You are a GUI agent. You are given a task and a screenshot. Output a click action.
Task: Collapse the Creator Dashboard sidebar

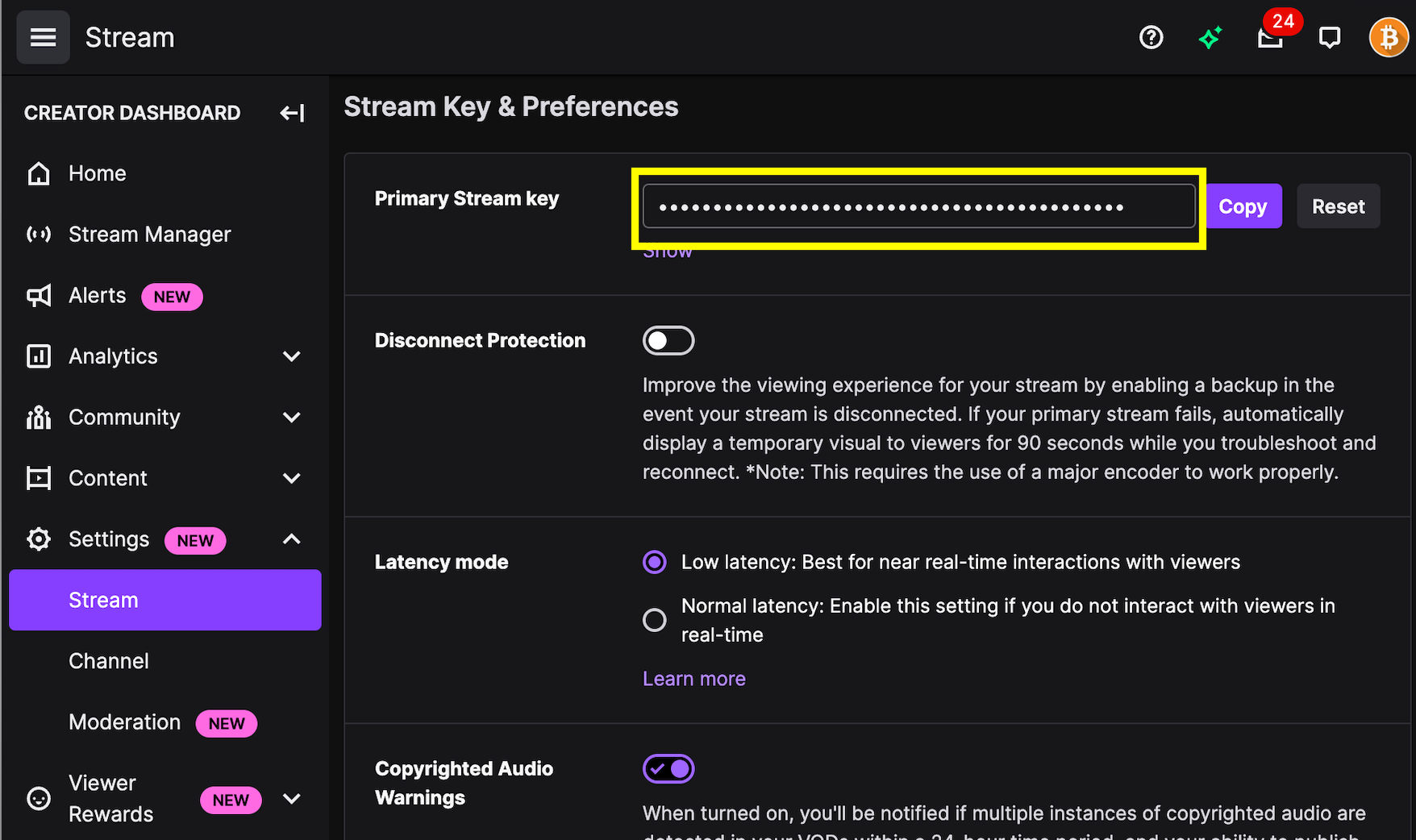(292, 113)
